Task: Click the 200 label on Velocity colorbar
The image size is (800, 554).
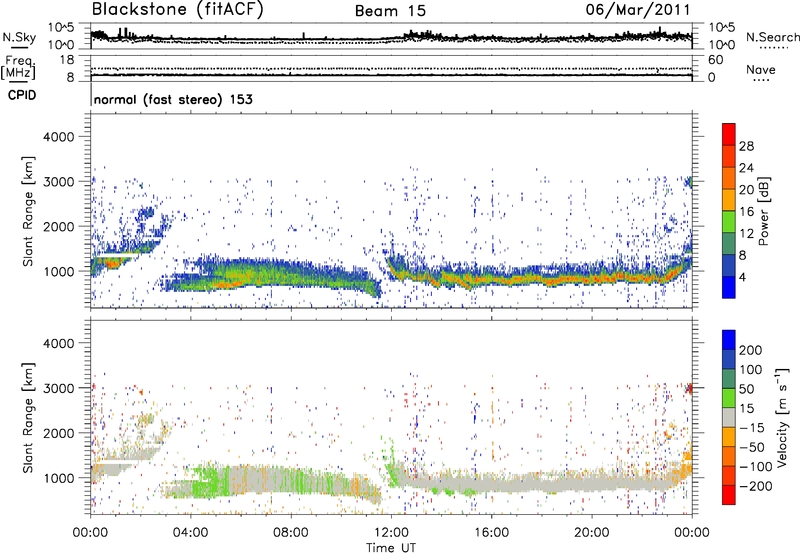Action: [751, 350]
